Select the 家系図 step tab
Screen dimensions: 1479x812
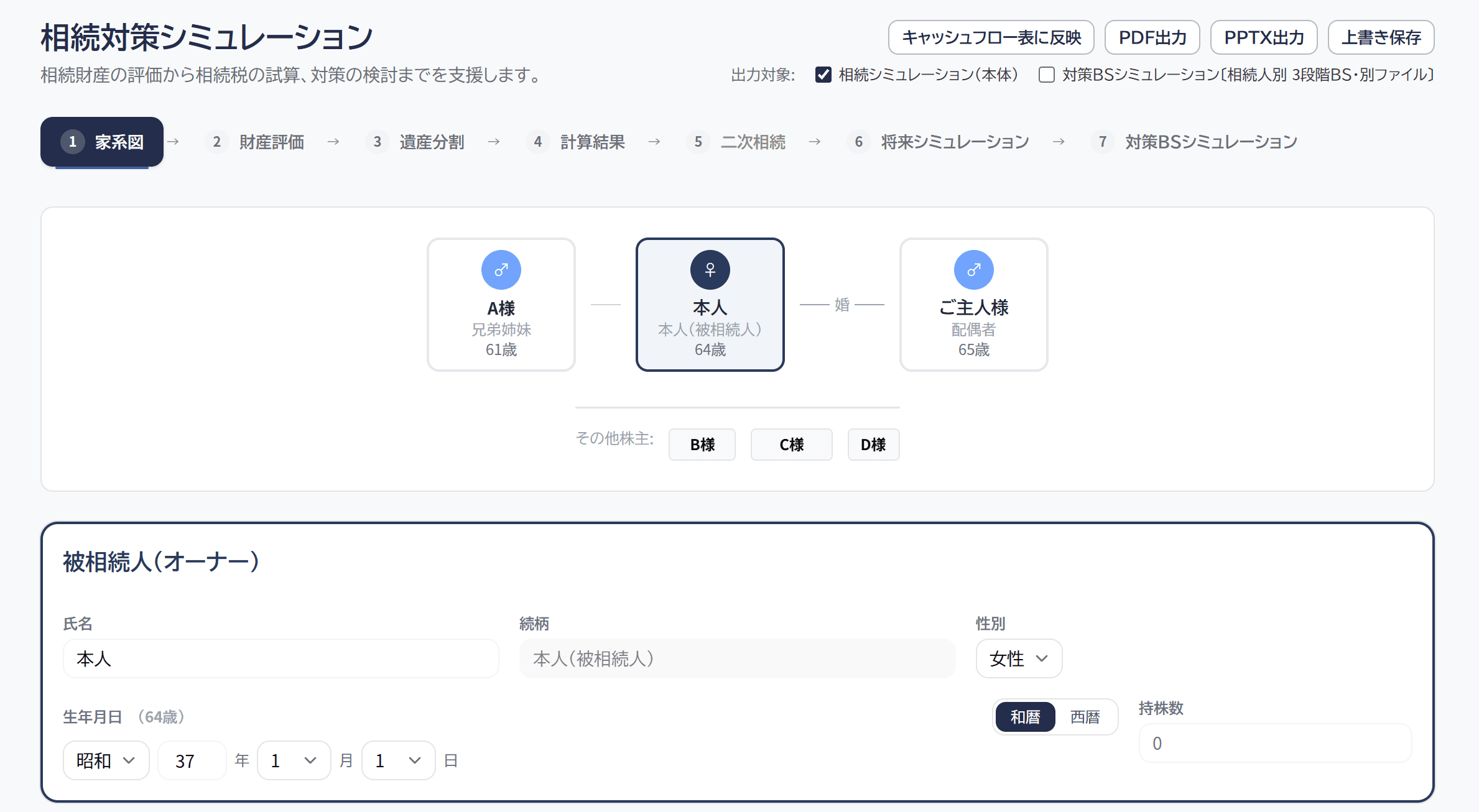(102, 142)
